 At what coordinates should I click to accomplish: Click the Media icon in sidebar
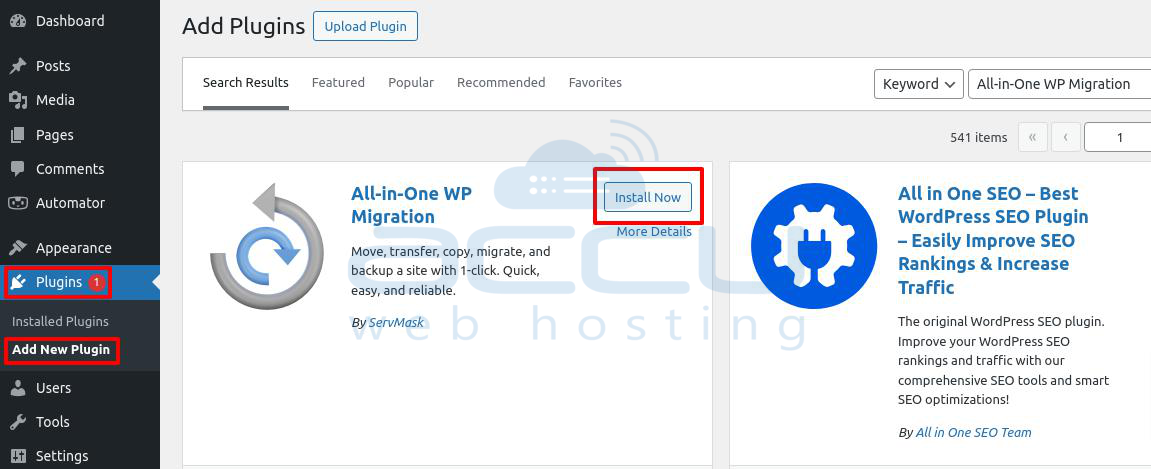(18, 100)
